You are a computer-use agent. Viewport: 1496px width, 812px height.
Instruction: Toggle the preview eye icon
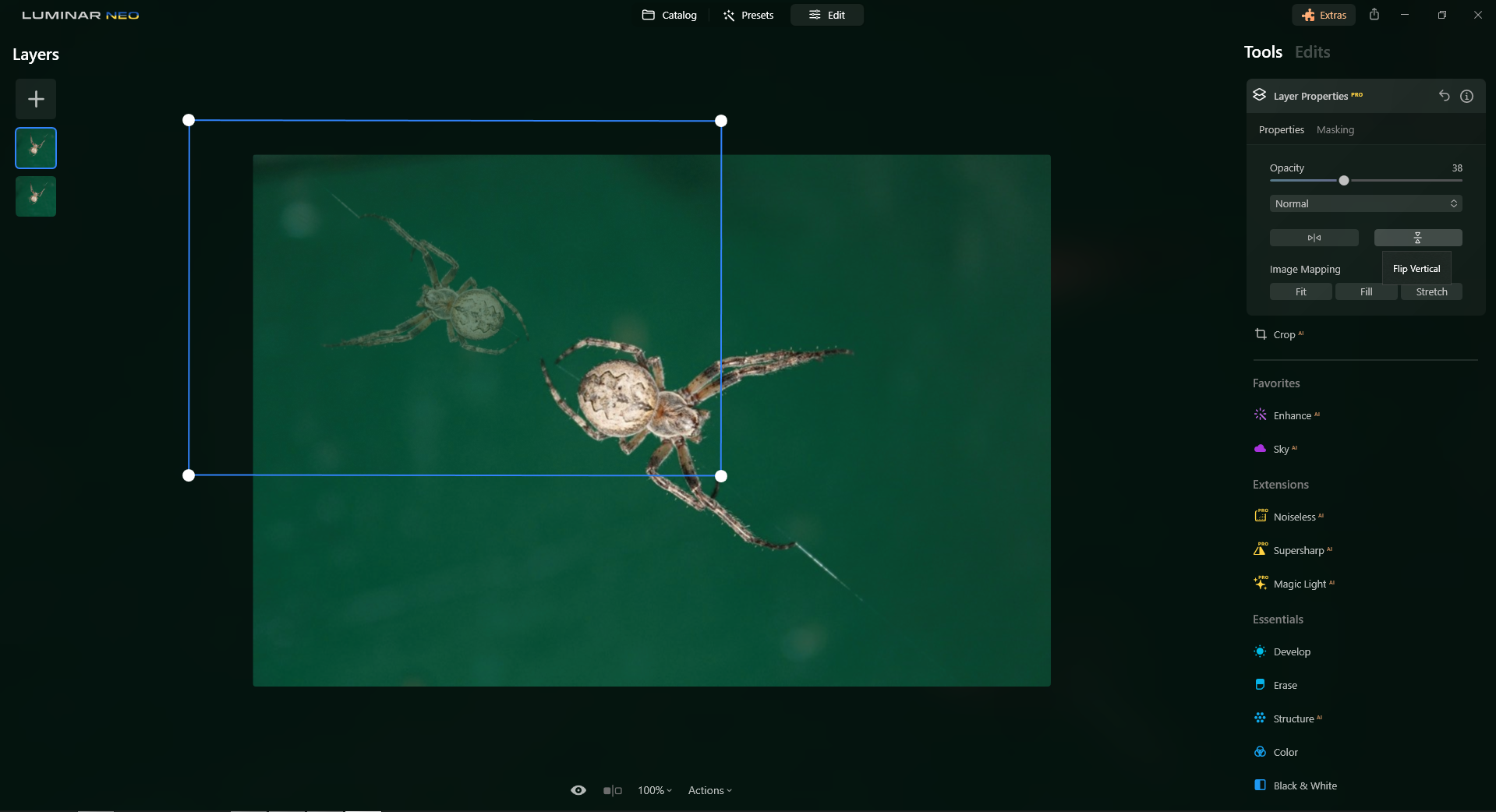coord(578,790)
